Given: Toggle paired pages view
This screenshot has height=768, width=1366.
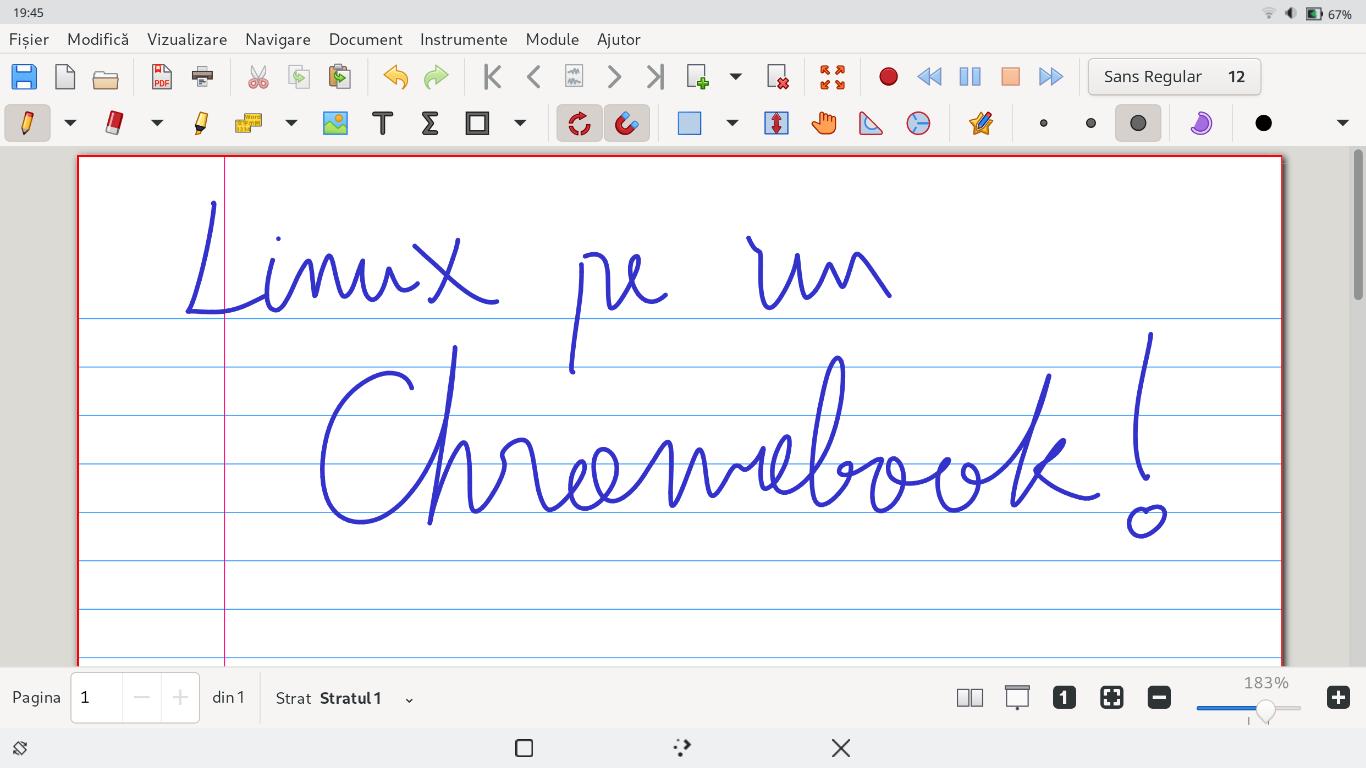Looking at the screenshot, I should click(970, 698).
